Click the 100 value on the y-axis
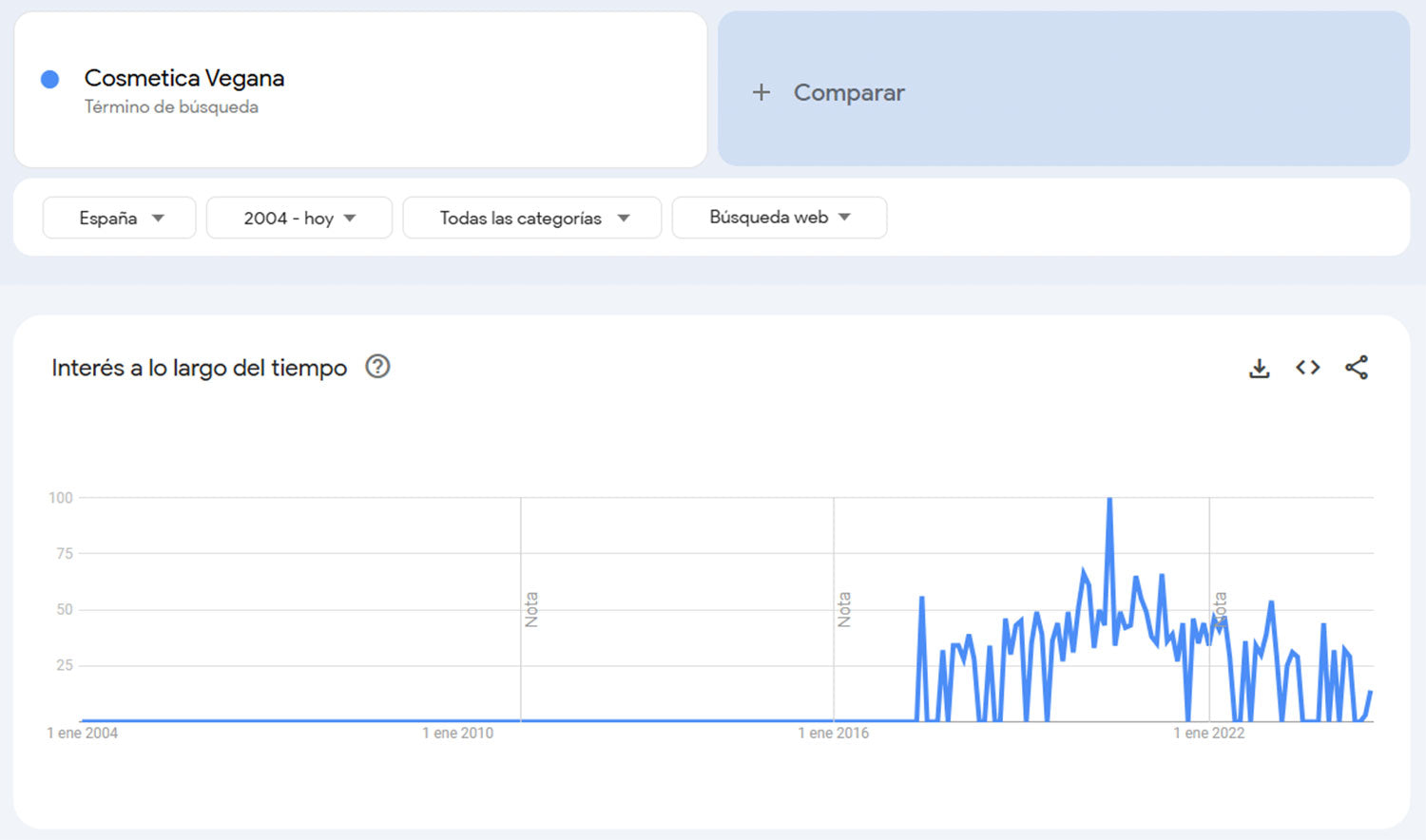Screen dimensions: 1426x840 [x=61, y=498]
